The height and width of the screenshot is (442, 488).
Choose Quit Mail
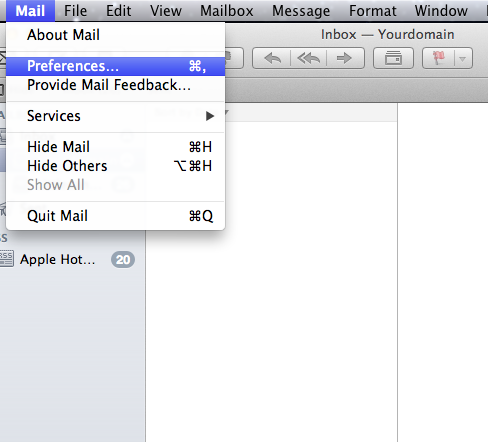115,216
